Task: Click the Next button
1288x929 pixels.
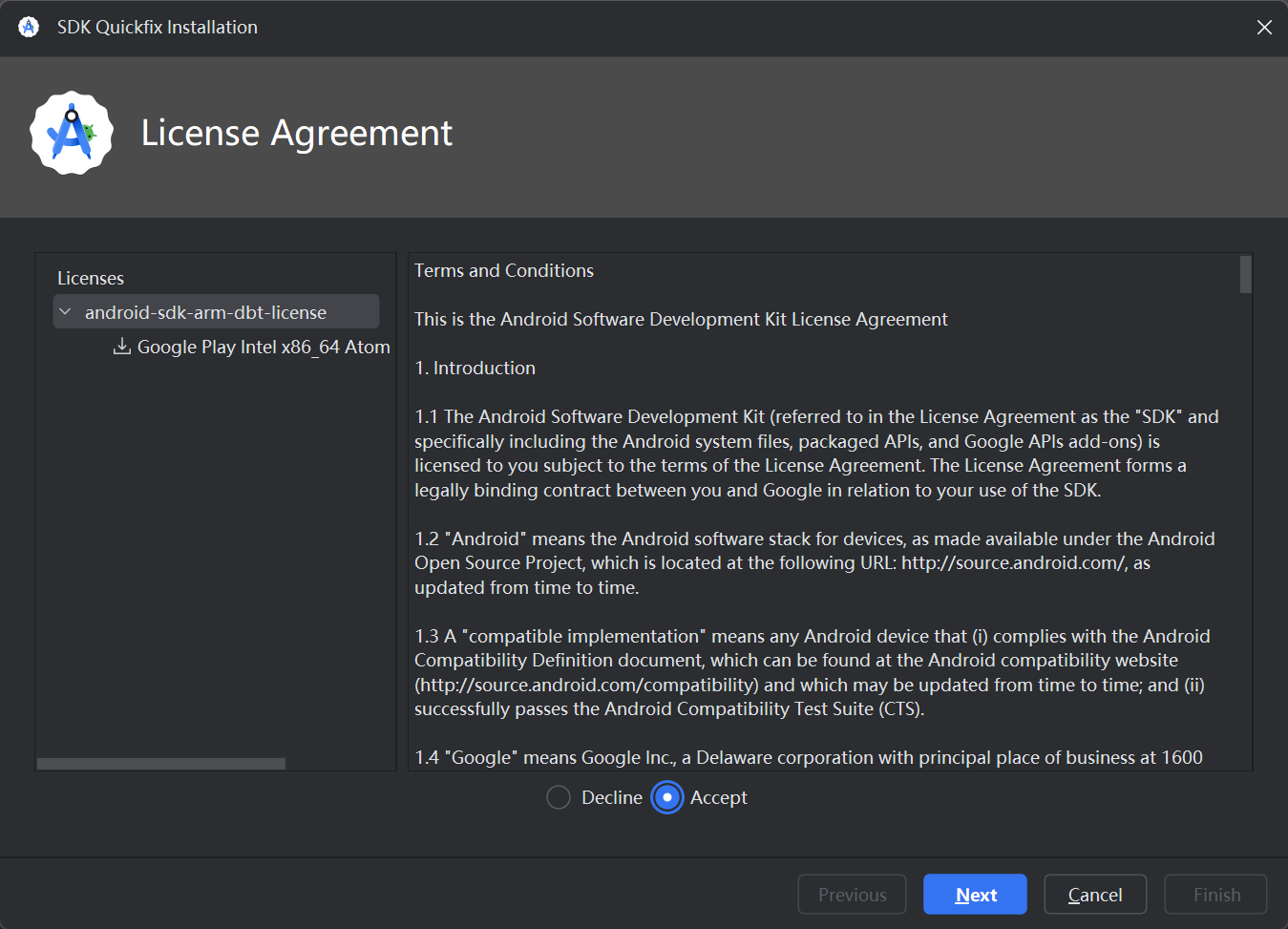Action: [975, 895]
